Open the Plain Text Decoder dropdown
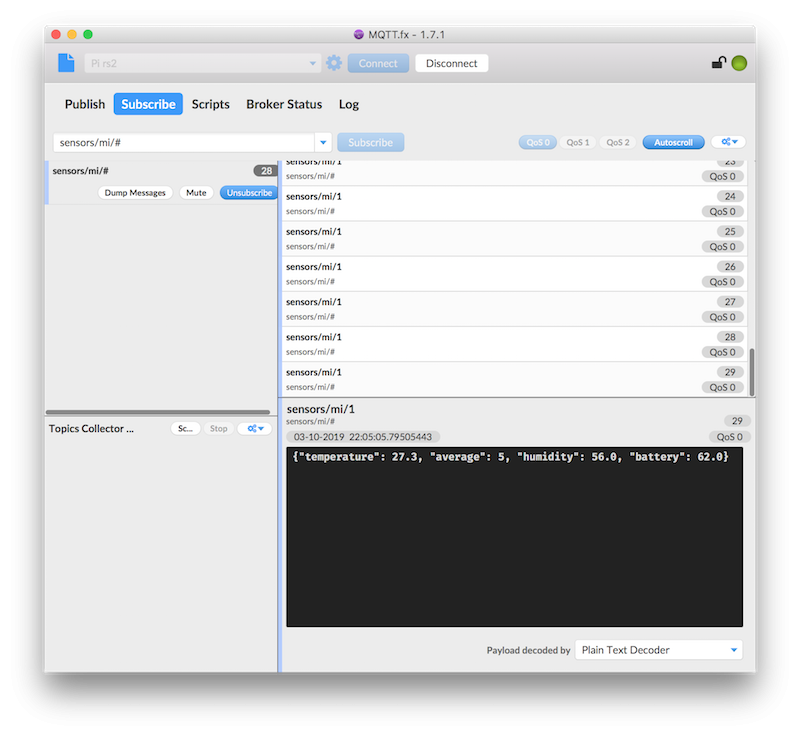This screenshot has height=736, width=800. [659, 650]
